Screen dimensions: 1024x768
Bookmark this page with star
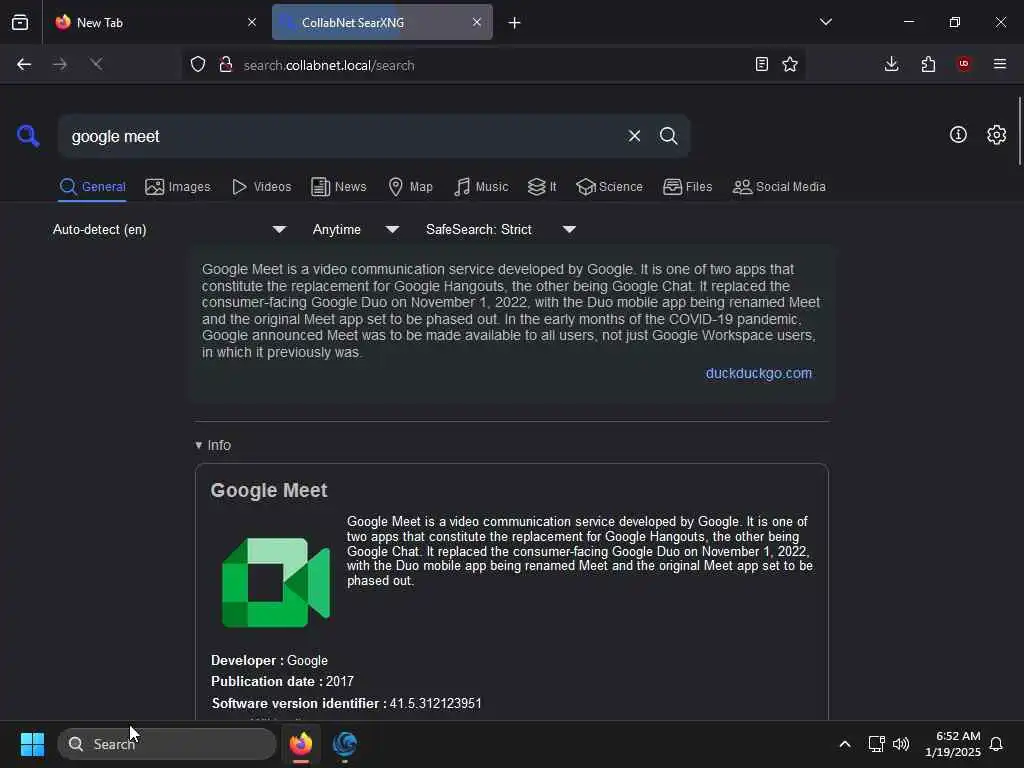(x=790, y=64)
